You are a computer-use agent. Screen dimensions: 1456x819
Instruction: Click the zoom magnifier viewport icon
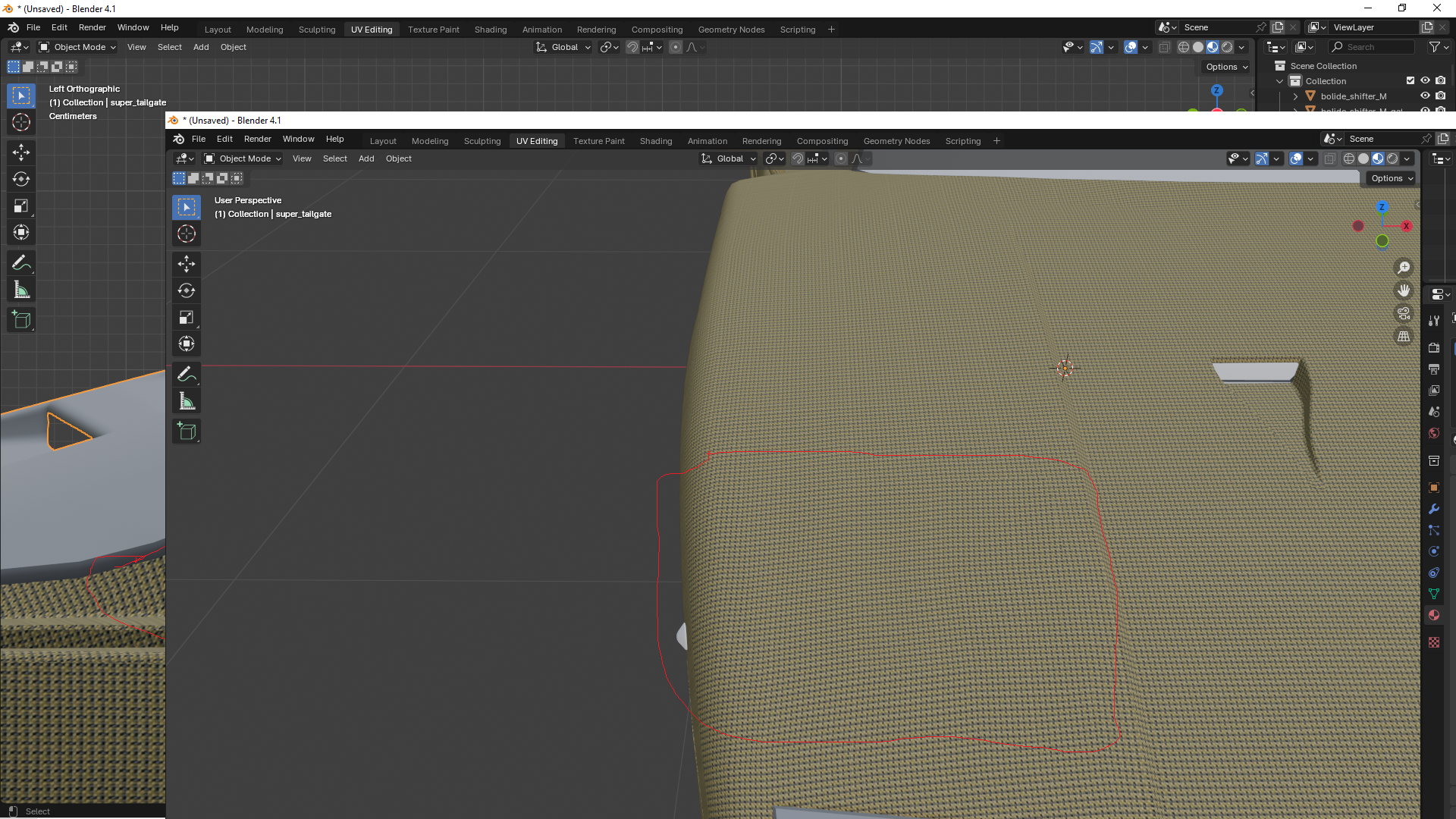[x=1404, y=268]
